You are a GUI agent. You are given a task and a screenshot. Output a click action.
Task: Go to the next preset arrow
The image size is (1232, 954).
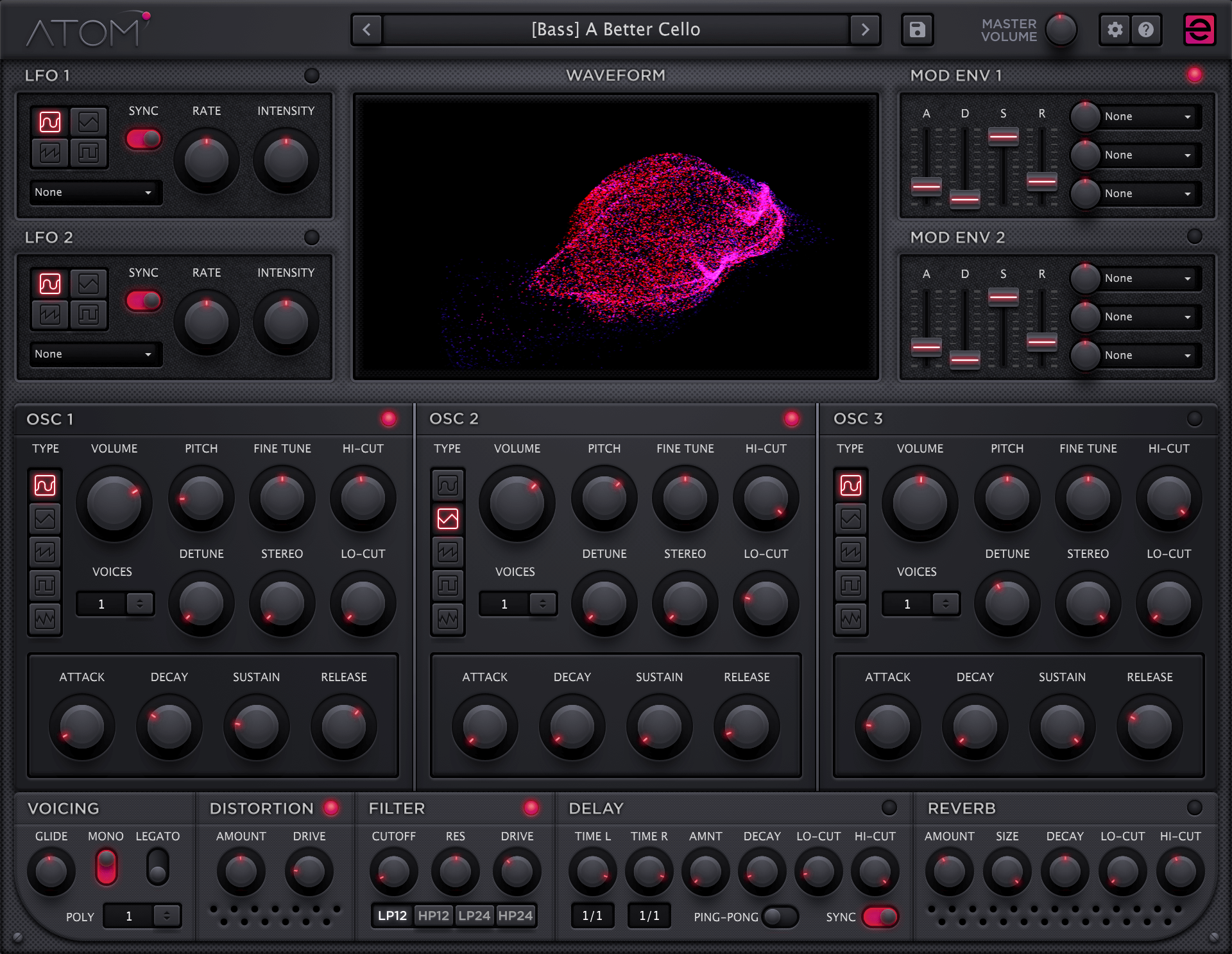865,30
